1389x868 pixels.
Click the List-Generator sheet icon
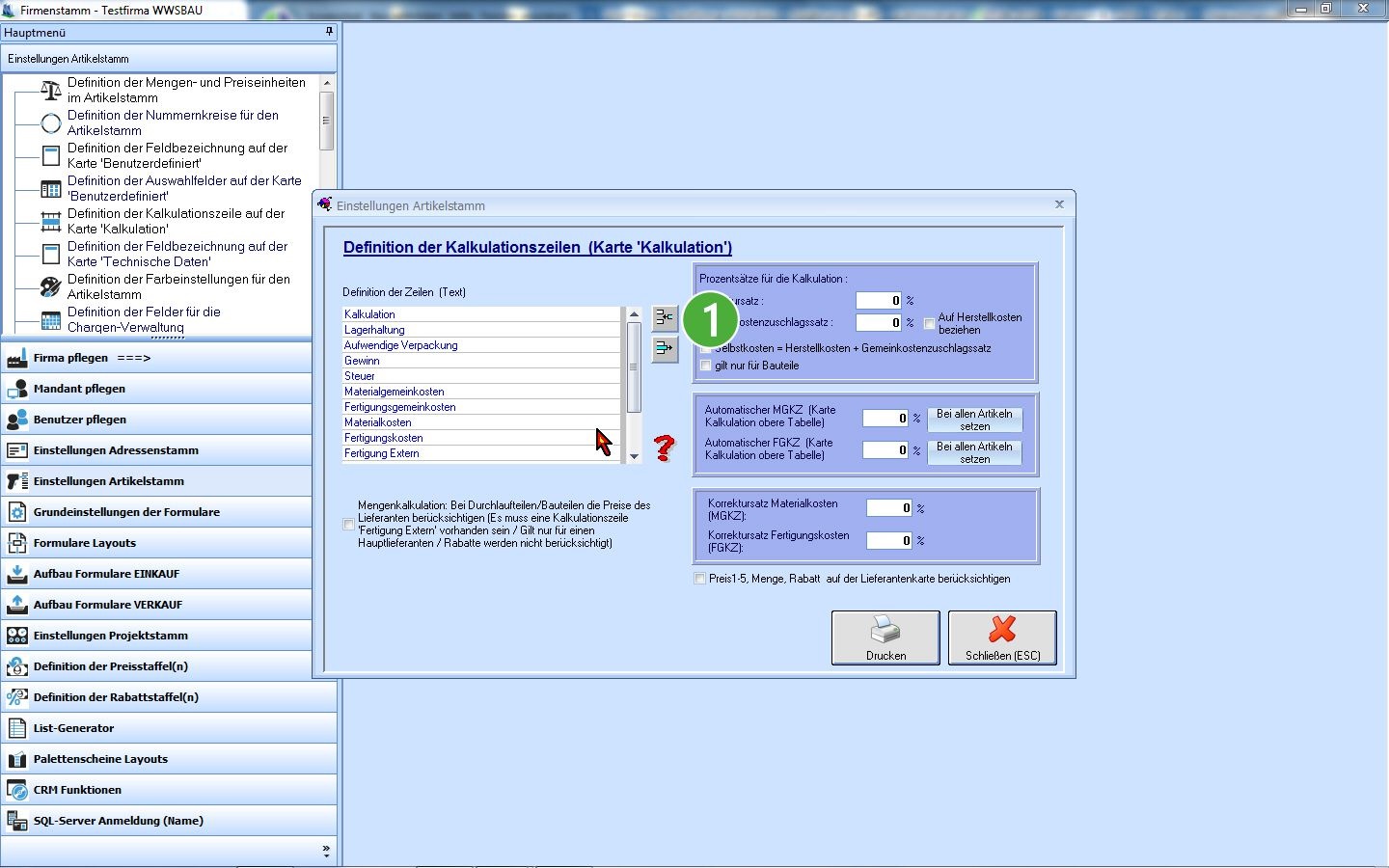click(x=17, y=728)
